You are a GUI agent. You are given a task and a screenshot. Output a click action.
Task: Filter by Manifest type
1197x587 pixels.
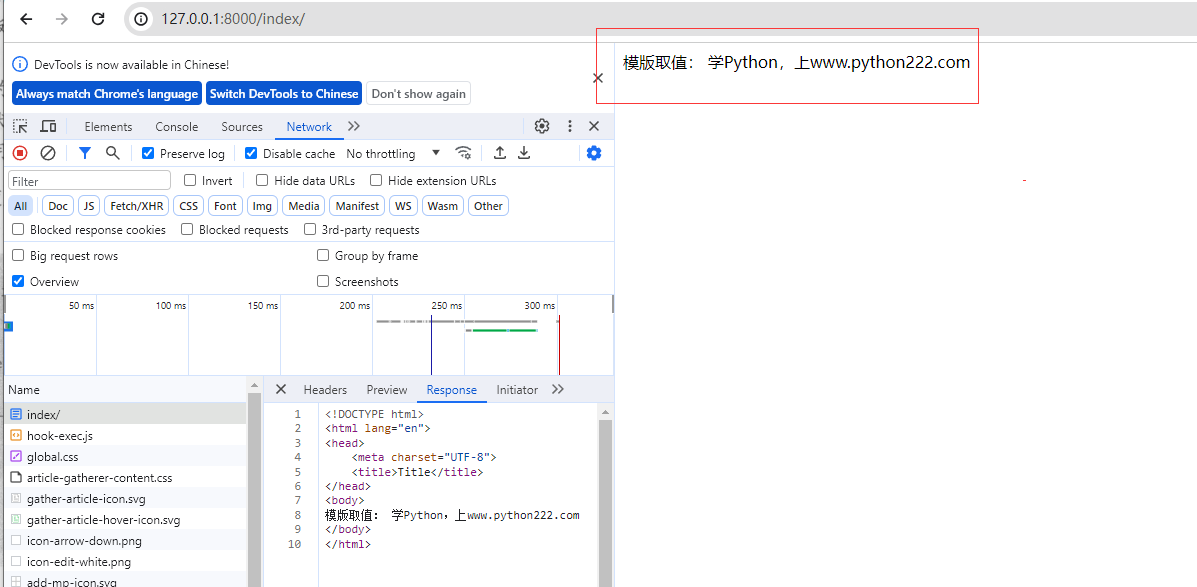(x=357, y=206)
